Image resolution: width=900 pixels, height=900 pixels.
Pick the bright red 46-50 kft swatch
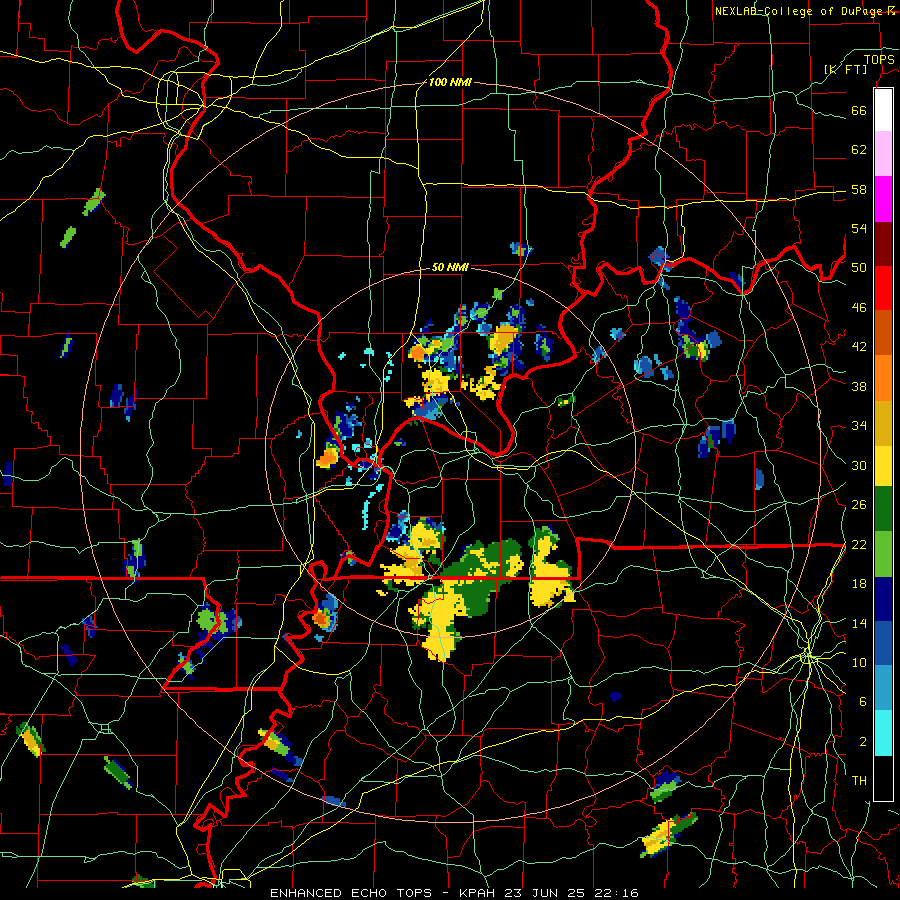point(883,288)
